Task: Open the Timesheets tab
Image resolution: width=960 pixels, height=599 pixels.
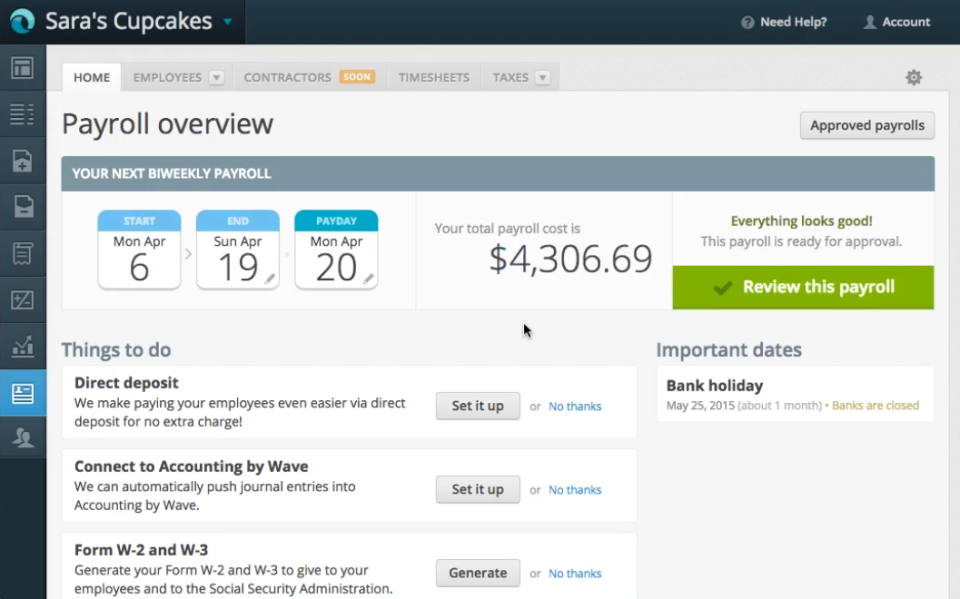Action: click(434, 78)
